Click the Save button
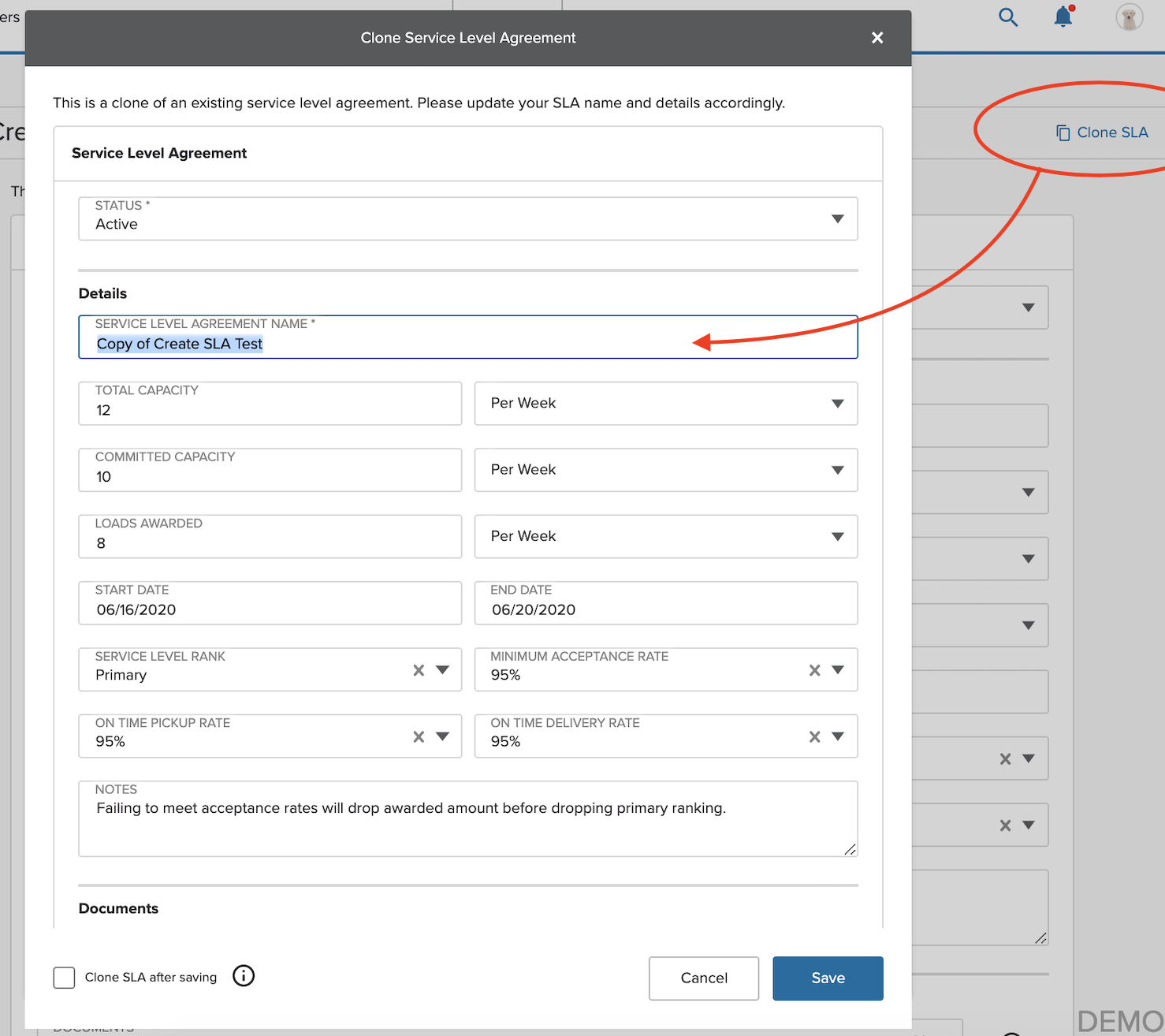1165x1036 pixels. (828, 978)
